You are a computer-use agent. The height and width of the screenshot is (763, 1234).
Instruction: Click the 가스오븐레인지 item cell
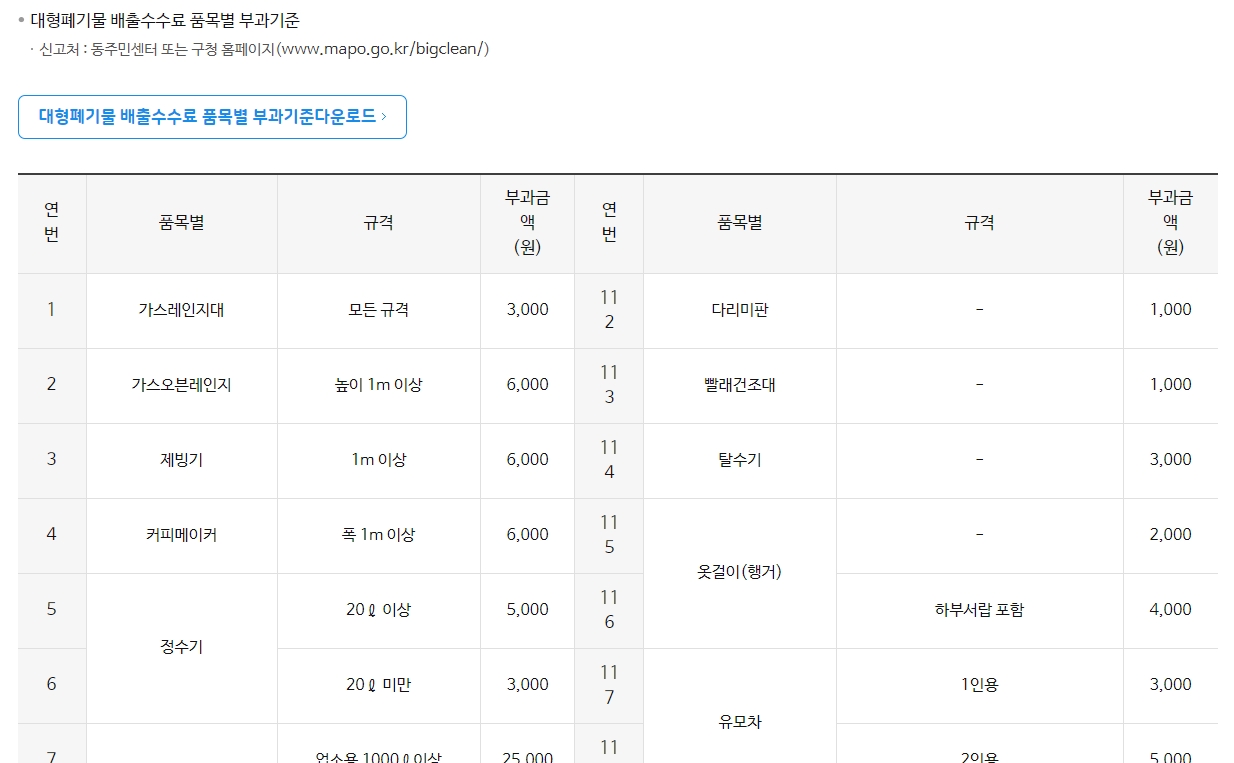coord(181,385)
